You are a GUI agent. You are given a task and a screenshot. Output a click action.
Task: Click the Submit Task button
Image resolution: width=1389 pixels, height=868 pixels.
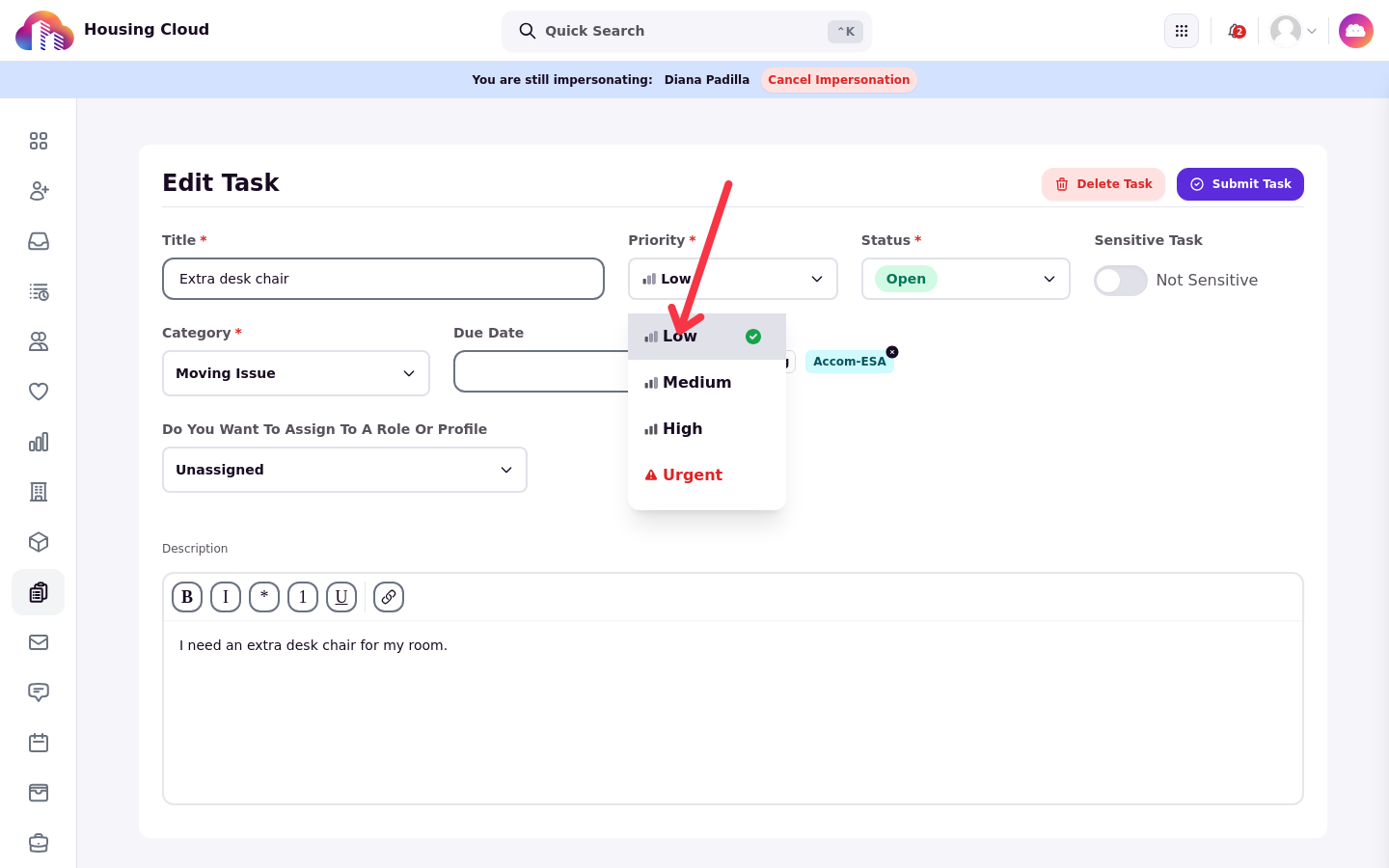click(x=1240, y=184)
